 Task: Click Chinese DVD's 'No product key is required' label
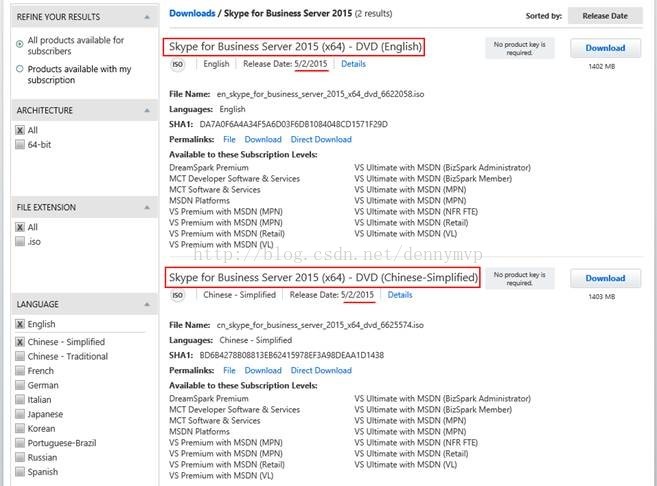click(520, 279)
